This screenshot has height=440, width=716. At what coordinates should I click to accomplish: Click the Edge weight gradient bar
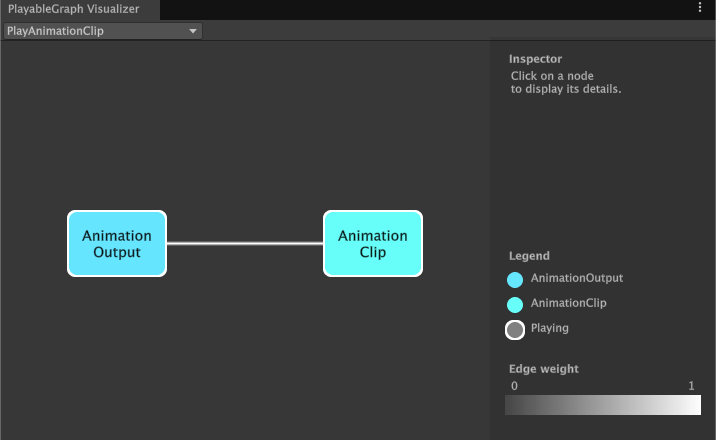(x=603, y=404)
